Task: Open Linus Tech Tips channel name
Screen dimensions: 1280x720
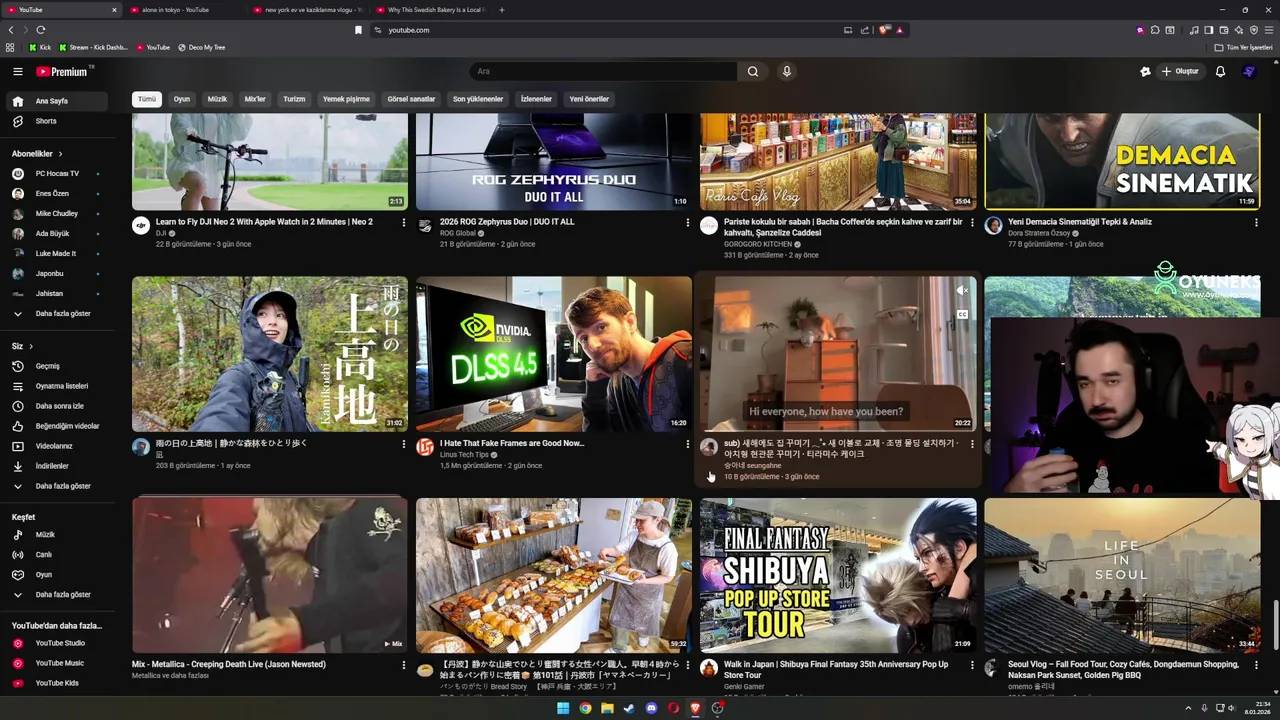Action: [464, 455]
